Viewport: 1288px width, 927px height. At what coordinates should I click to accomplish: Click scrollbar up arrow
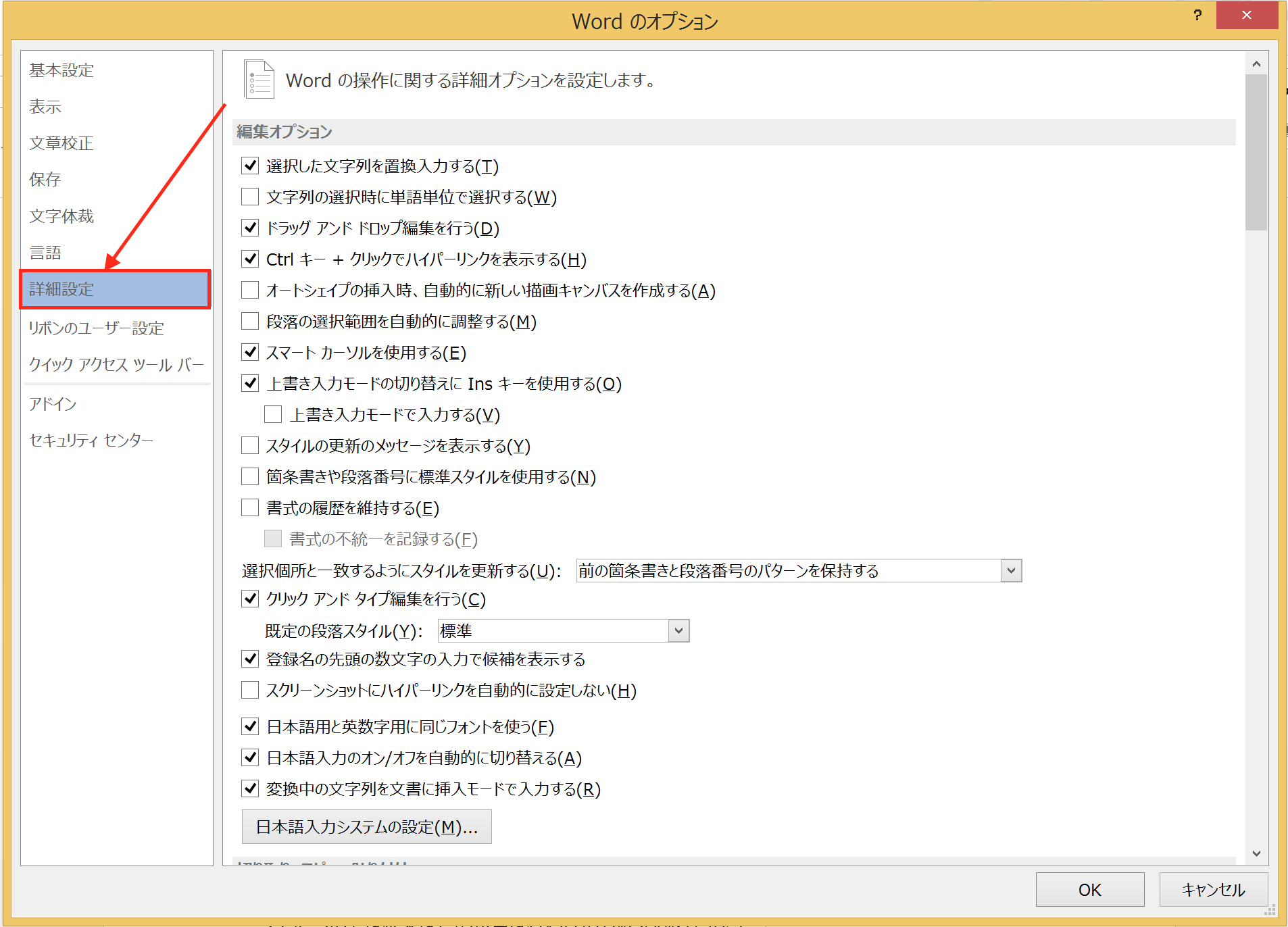1256,64
